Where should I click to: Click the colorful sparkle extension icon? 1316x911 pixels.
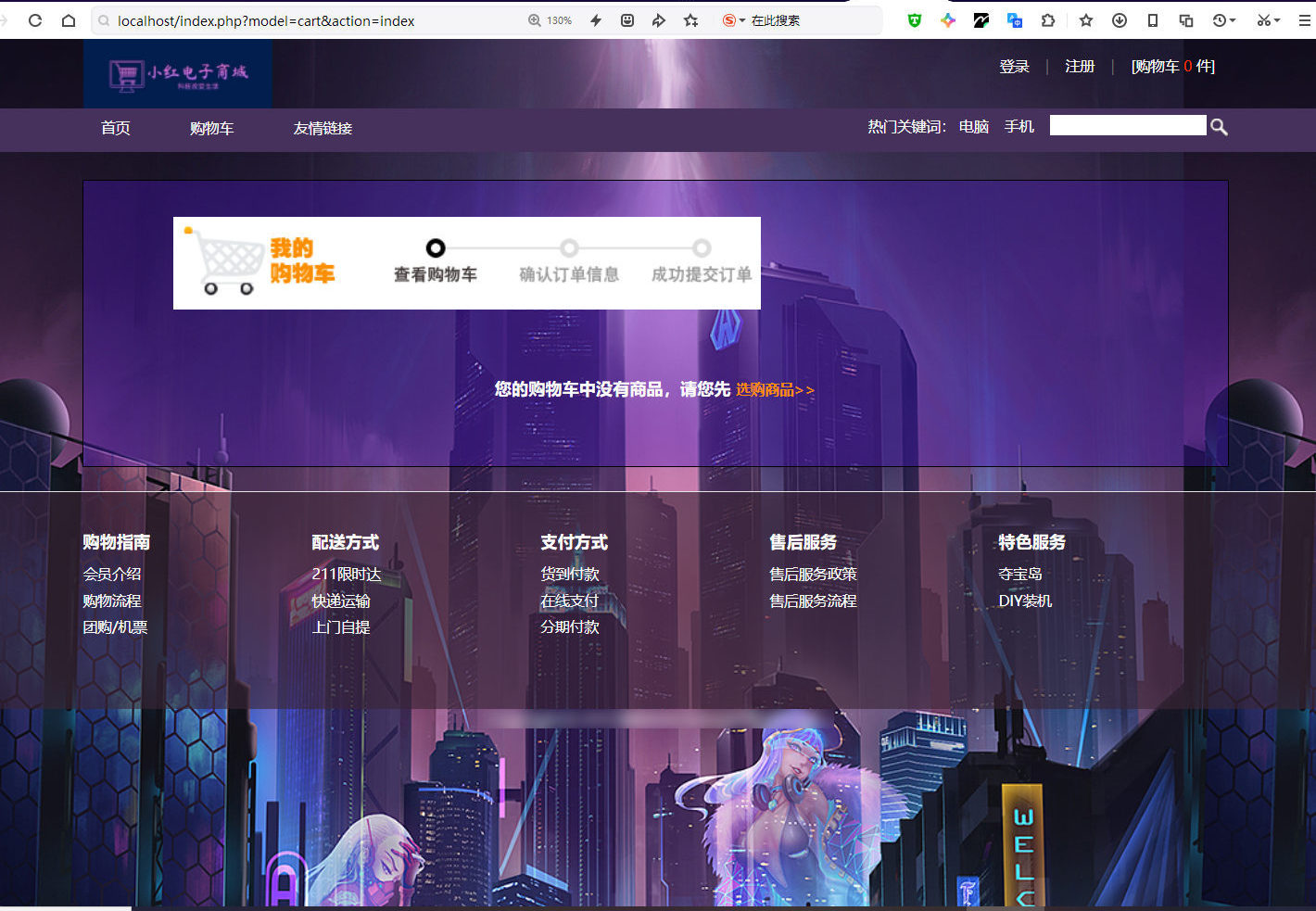point(948,20)
